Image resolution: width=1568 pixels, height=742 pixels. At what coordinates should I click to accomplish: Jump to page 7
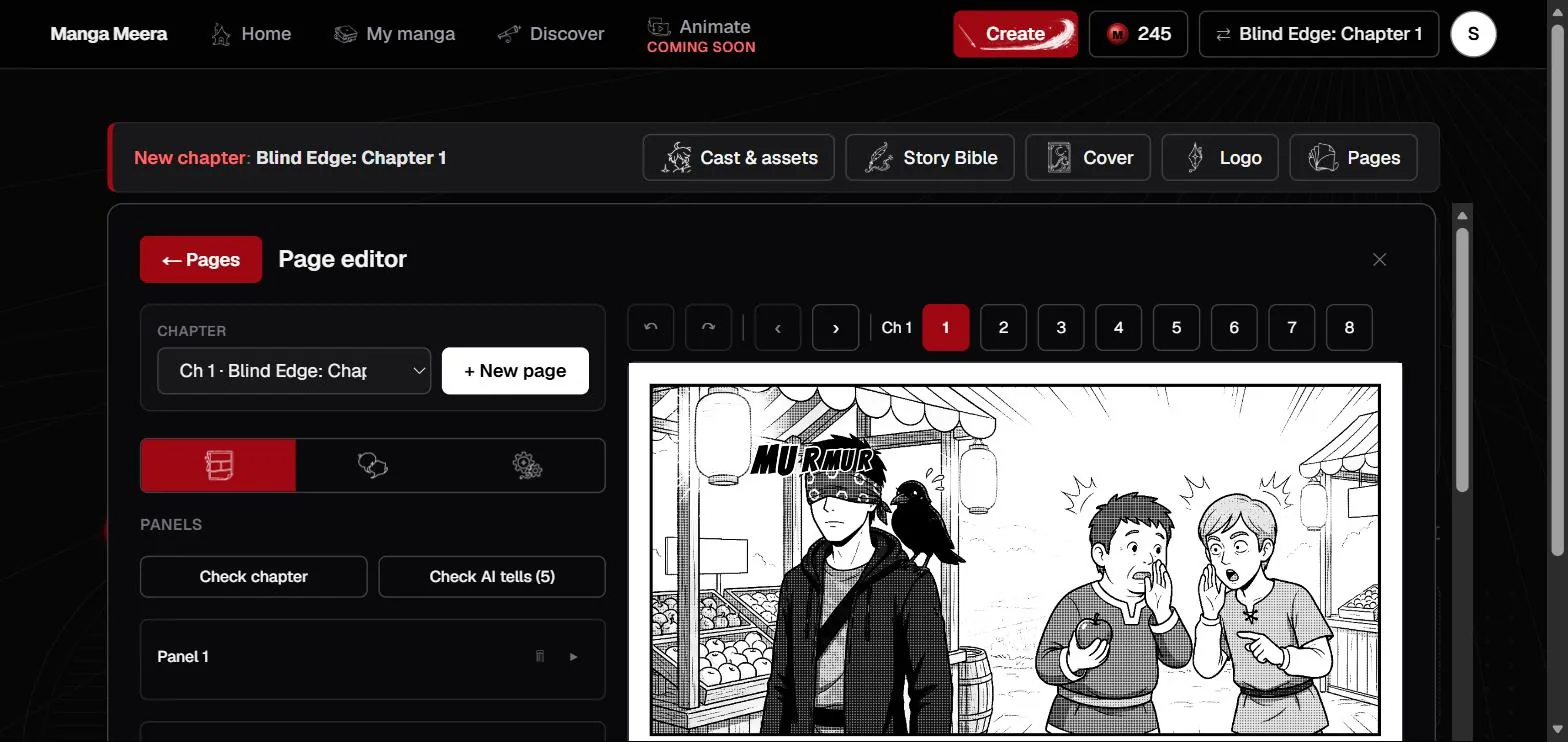pos(1292,328)
